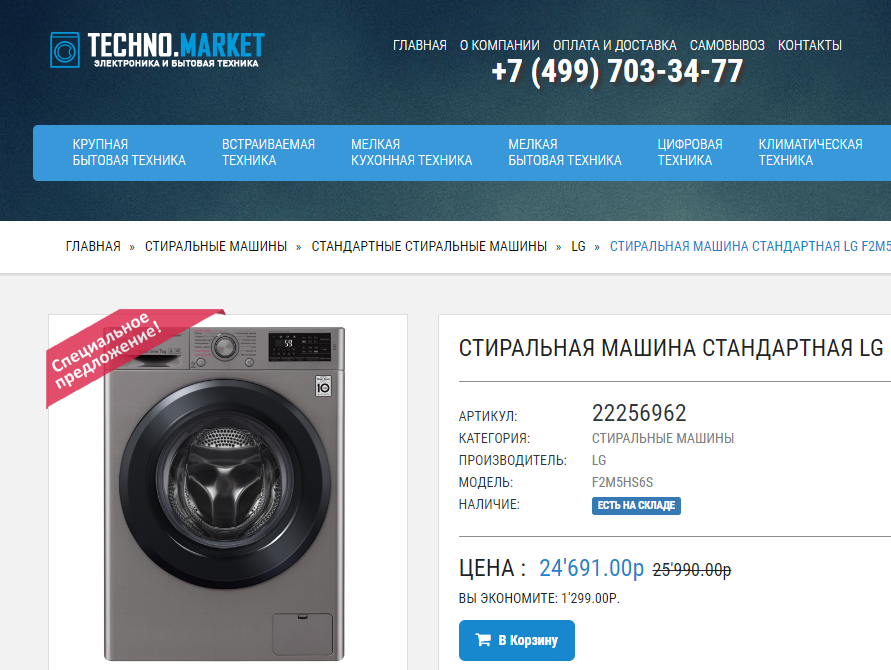Click the Главная breadcrumb link
The image size is (891, 670).
point(93,246)
